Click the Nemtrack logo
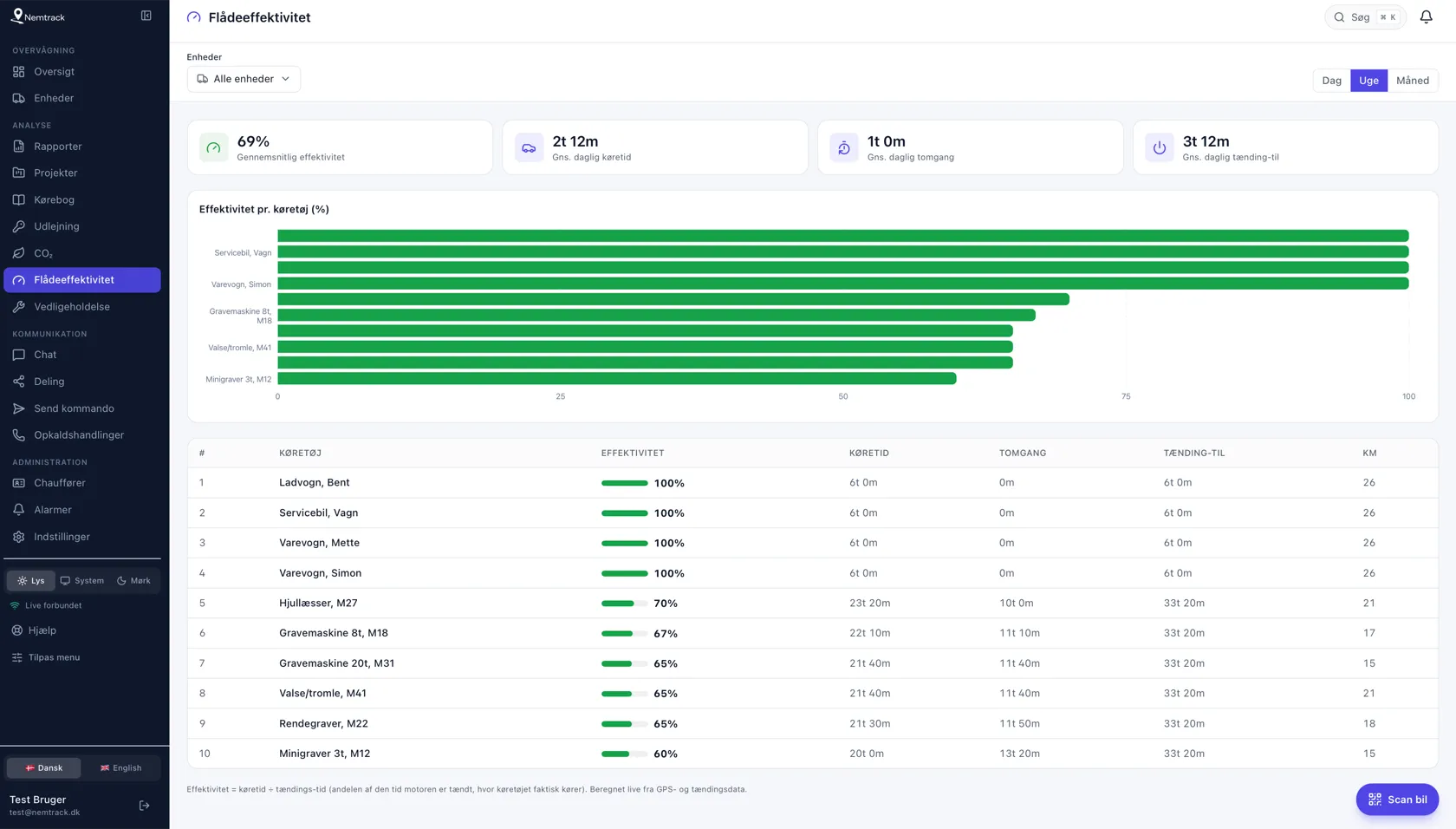Screen dimensions: 1456x829 (38, 16)
